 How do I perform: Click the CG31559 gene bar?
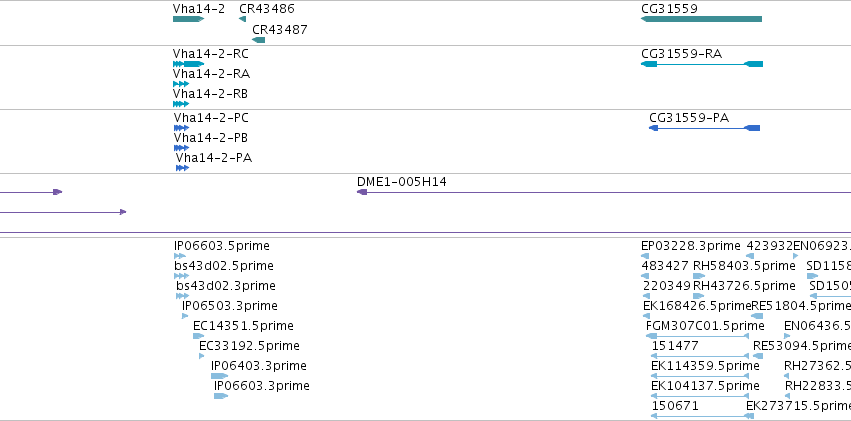point(701,19)
